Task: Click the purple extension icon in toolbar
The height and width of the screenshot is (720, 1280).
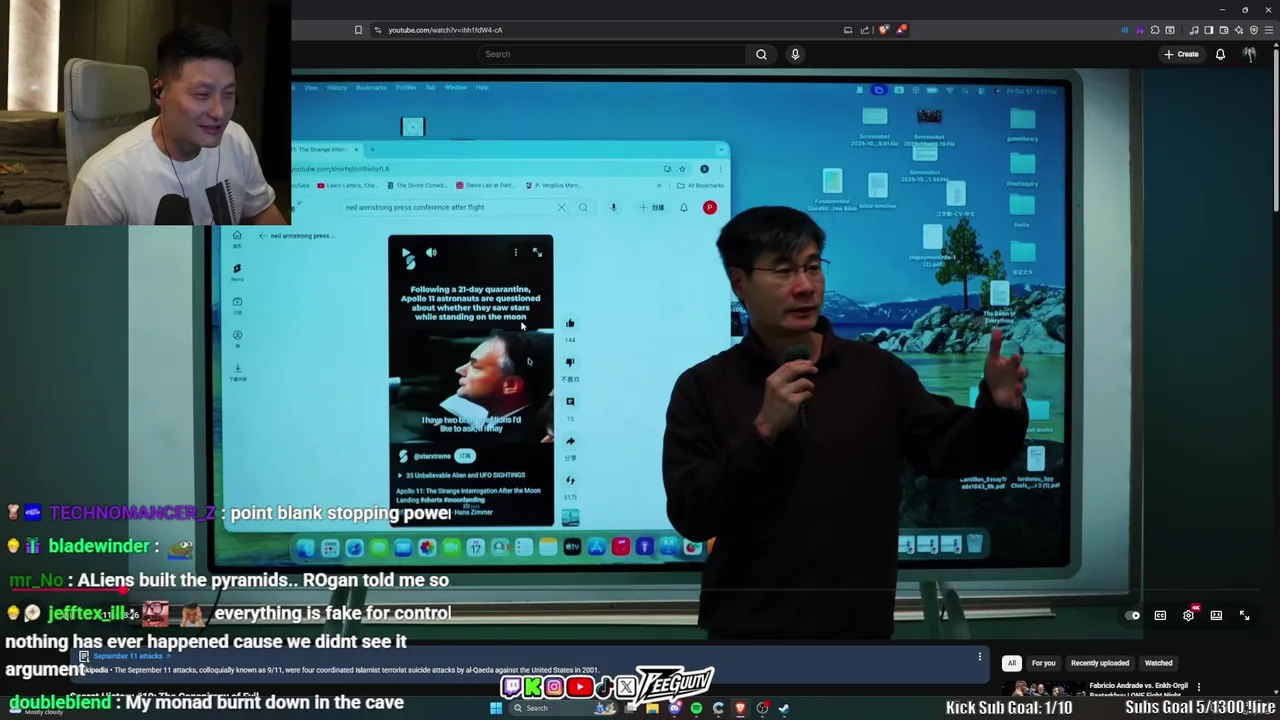Action: coord(1140,30)
